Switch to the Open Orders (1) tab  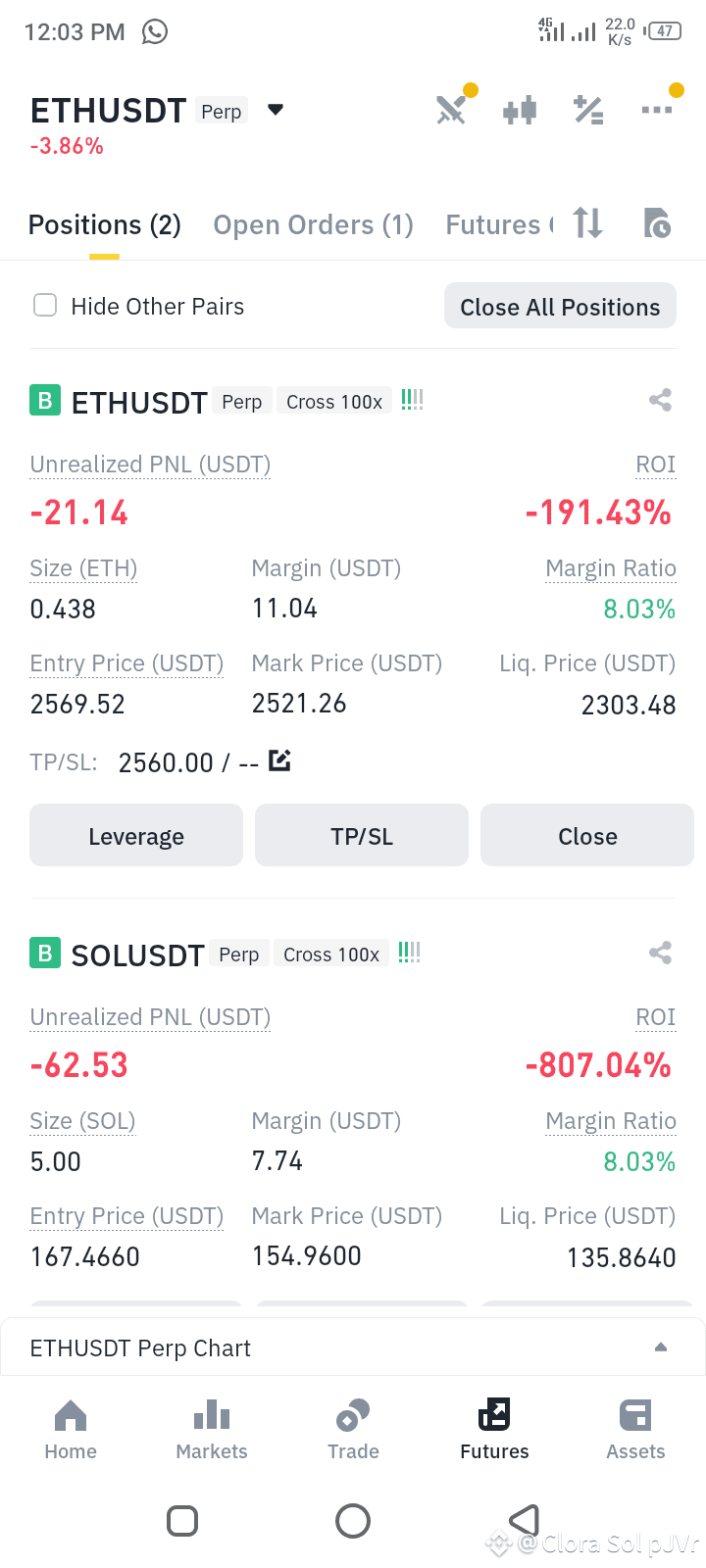tap(314, 225)
